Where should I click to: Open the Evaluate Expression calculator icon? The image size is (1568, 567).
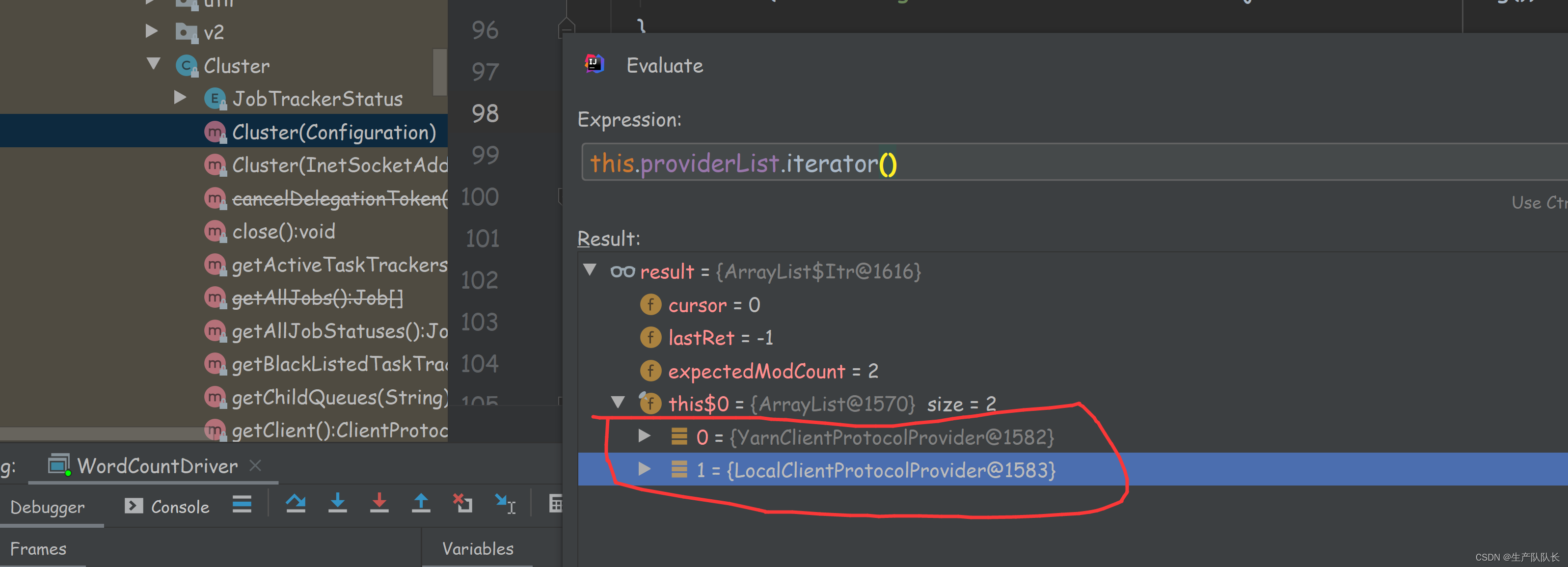coord(555,503)
